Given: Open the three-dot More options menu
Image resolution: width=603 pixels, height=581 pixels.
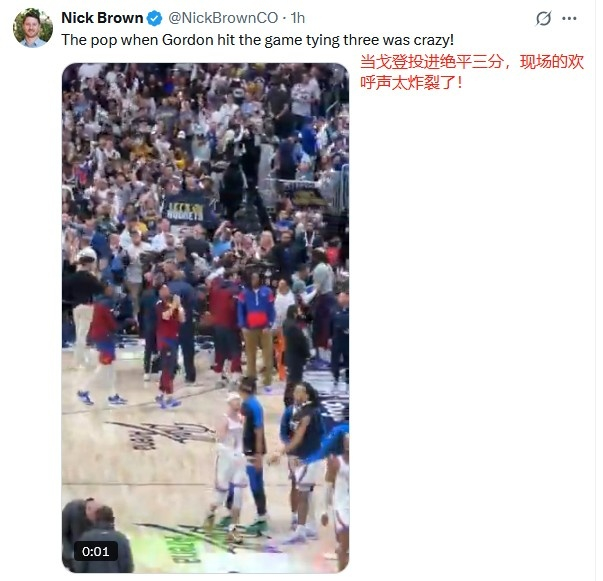Looking at the screenshot, I should point(570,18).
